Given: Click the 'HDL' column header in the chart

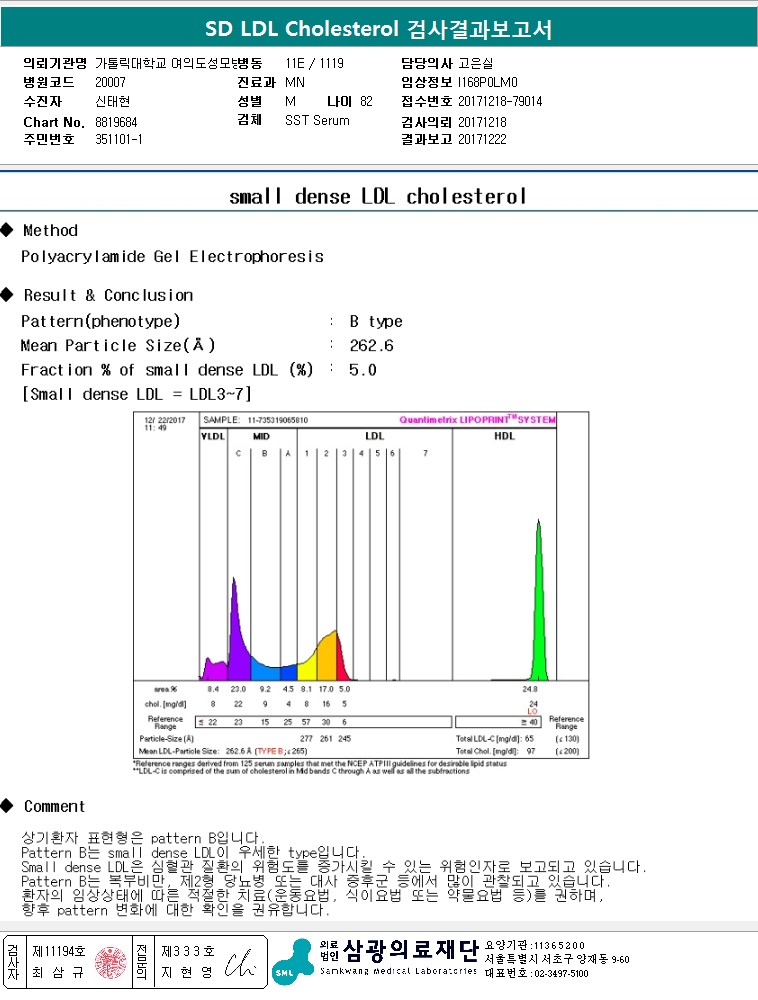Looking at the screenshot, I should [504, 436].
